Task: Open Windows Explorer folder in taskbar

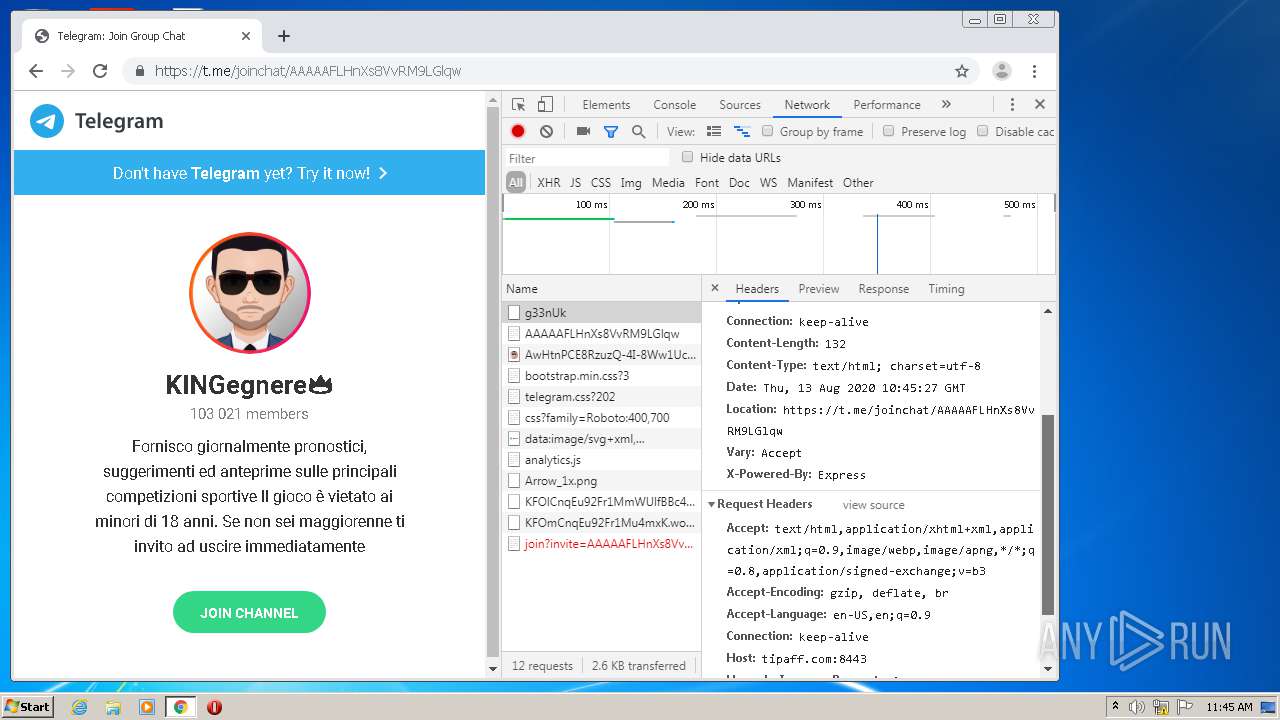Action: point(113,707)
